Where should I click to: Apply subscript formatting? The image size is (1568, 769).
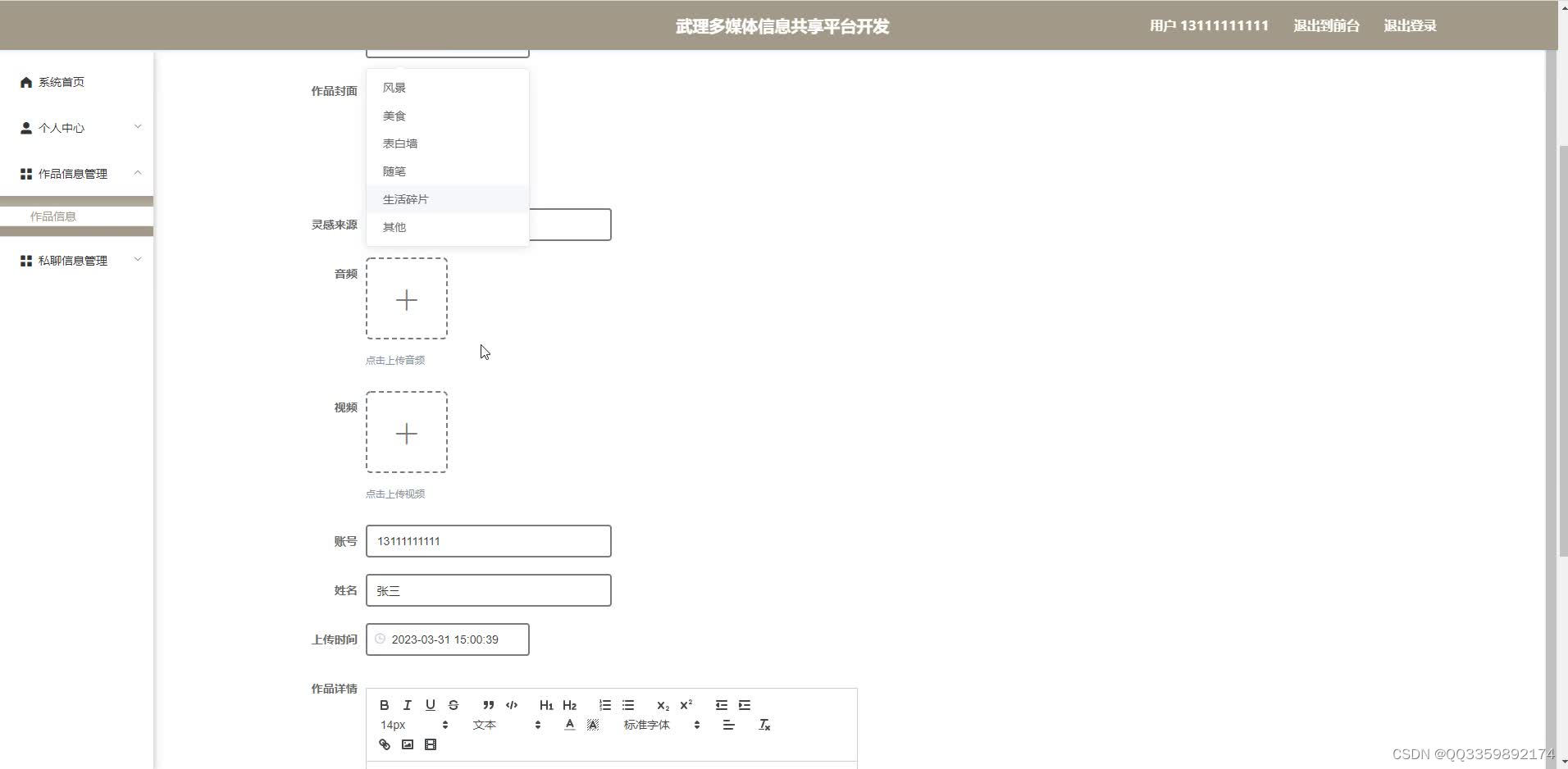pyautogui.click(x=663, y=705)
